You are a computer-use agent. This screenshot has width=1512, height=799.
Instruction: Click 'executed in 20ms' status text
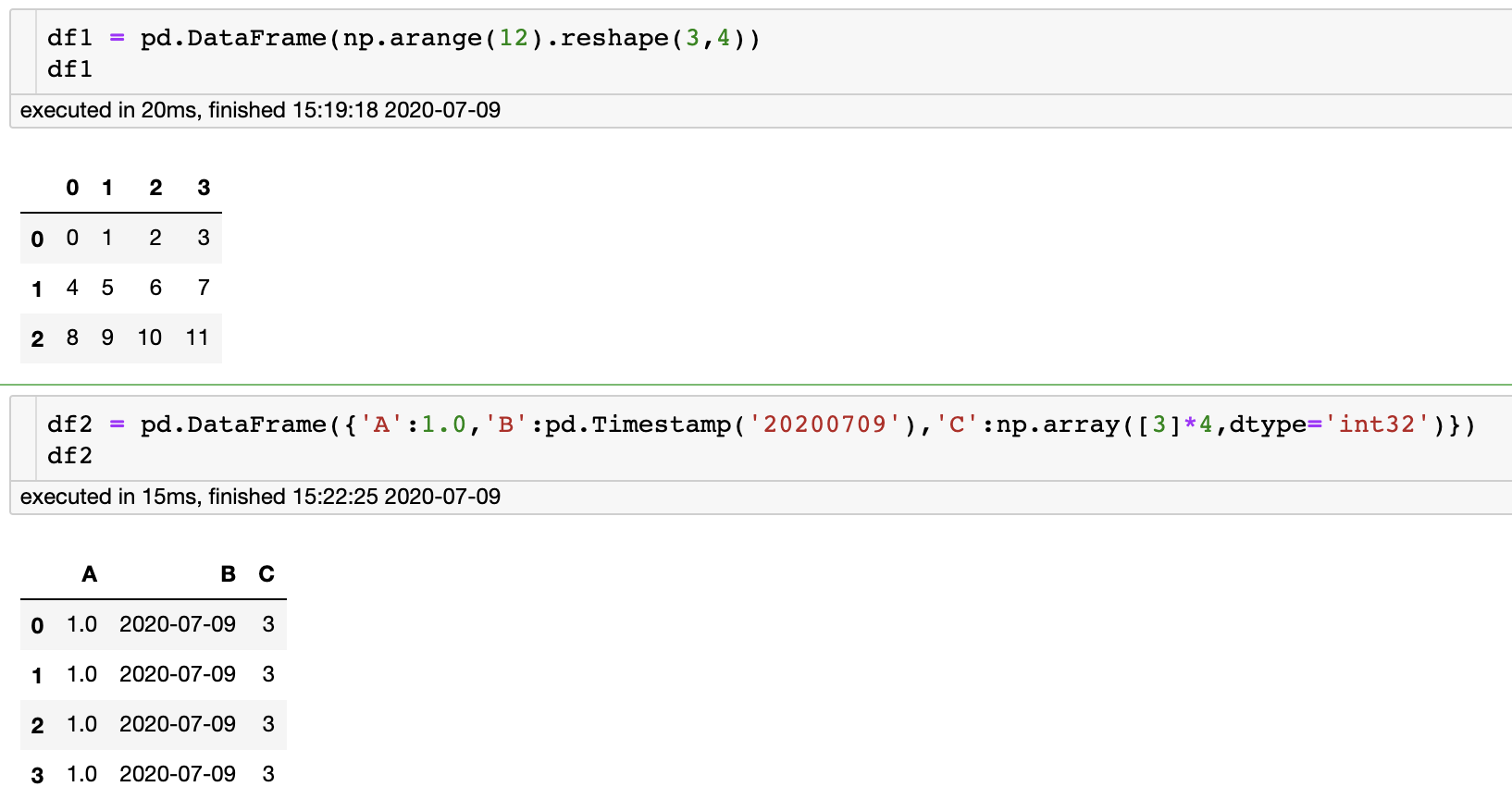pyautogui.click(x=260, y=110)
